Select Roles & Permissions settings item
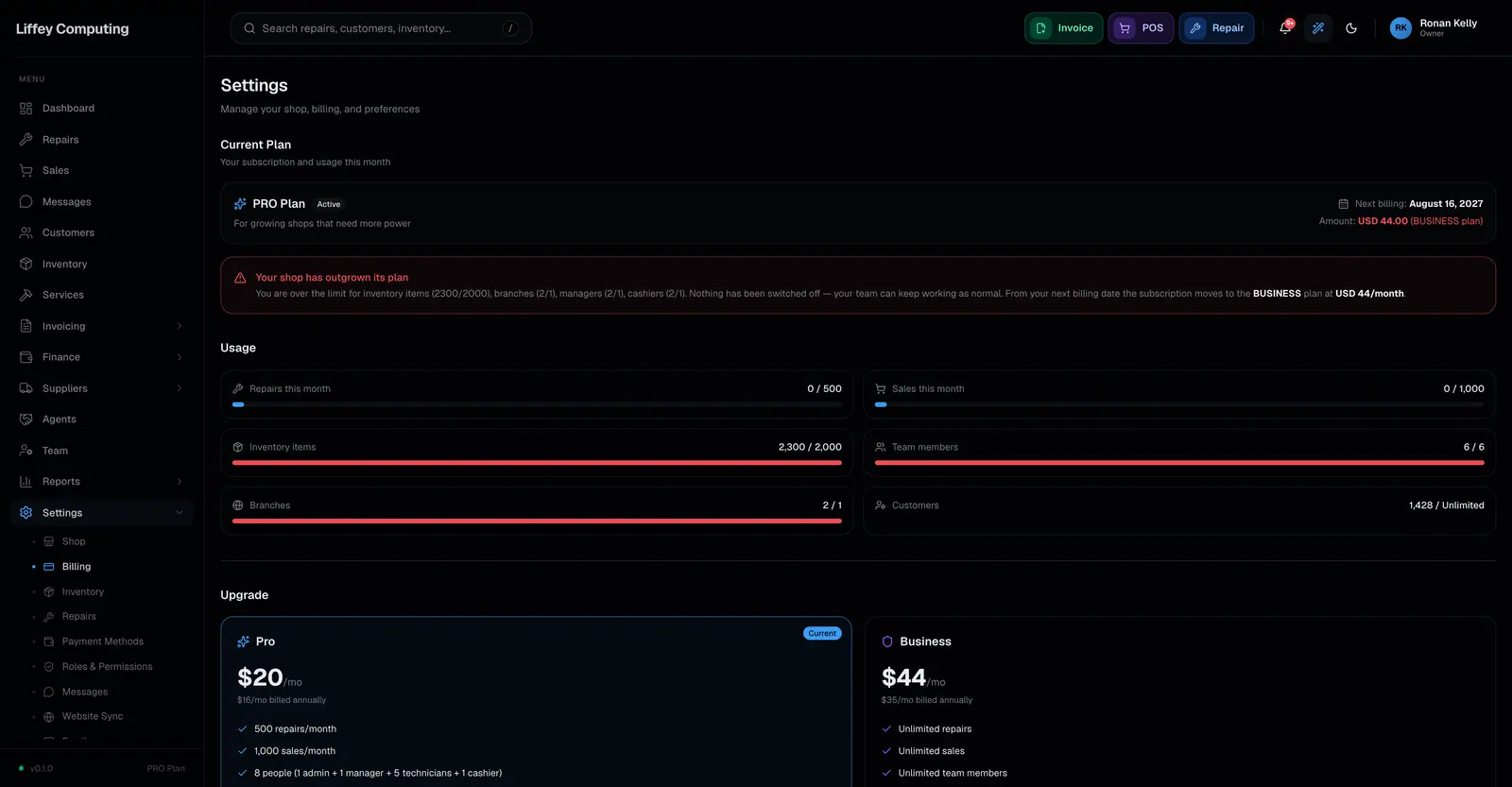The image size is (1512, 787). [x=107, y=667]
